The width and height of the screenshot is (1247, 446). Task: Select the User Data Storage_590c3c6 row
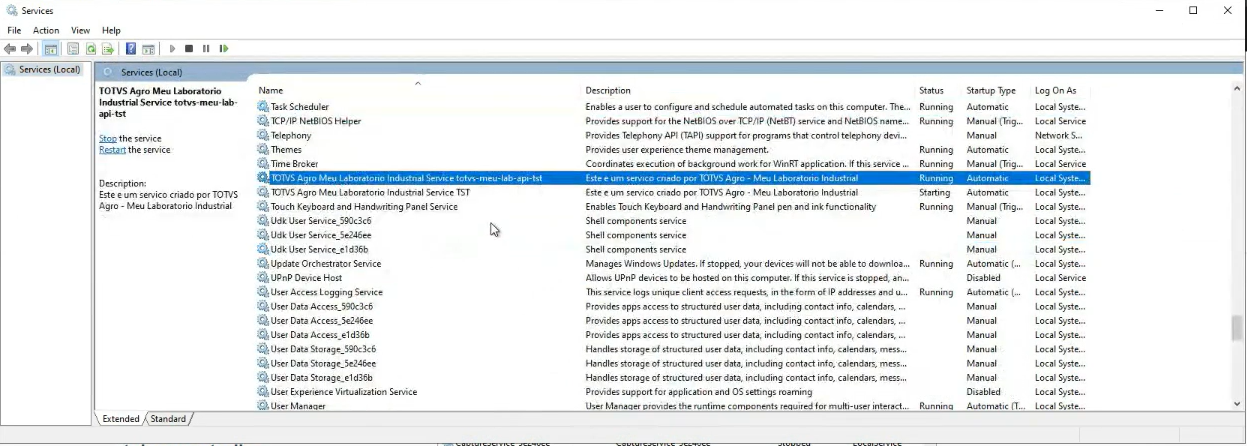click(x=673, y=349)
